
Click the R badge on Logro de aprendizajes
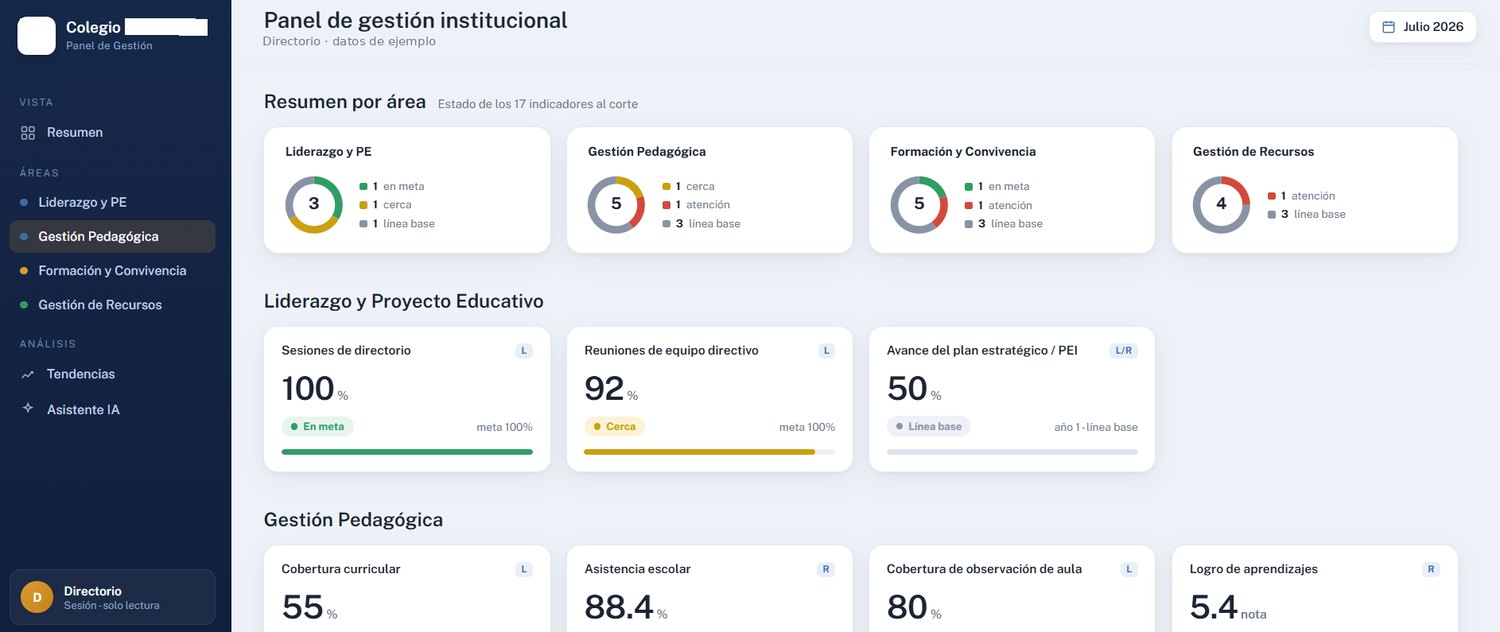click(x=1431, y=569)
